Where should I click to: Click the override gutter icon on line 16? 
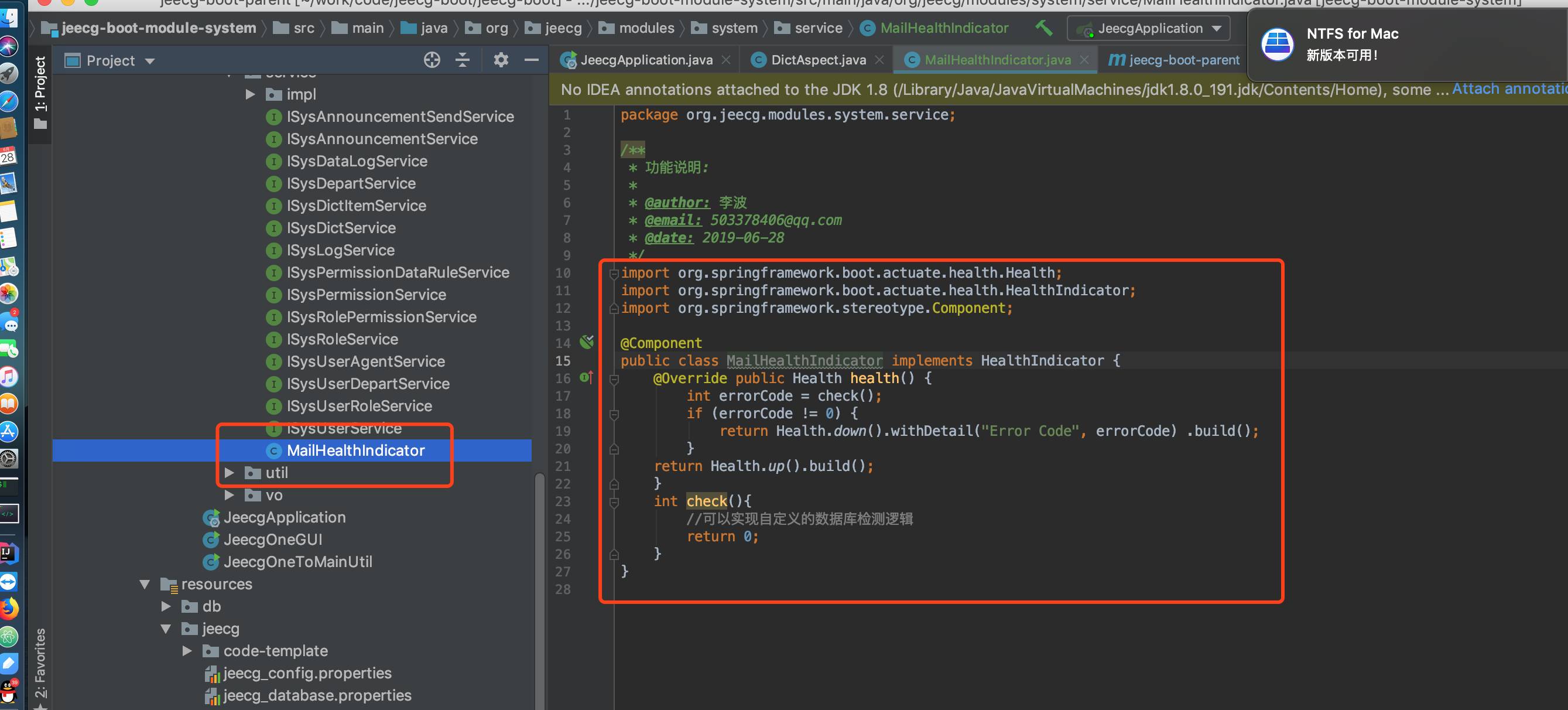(586, 377)
